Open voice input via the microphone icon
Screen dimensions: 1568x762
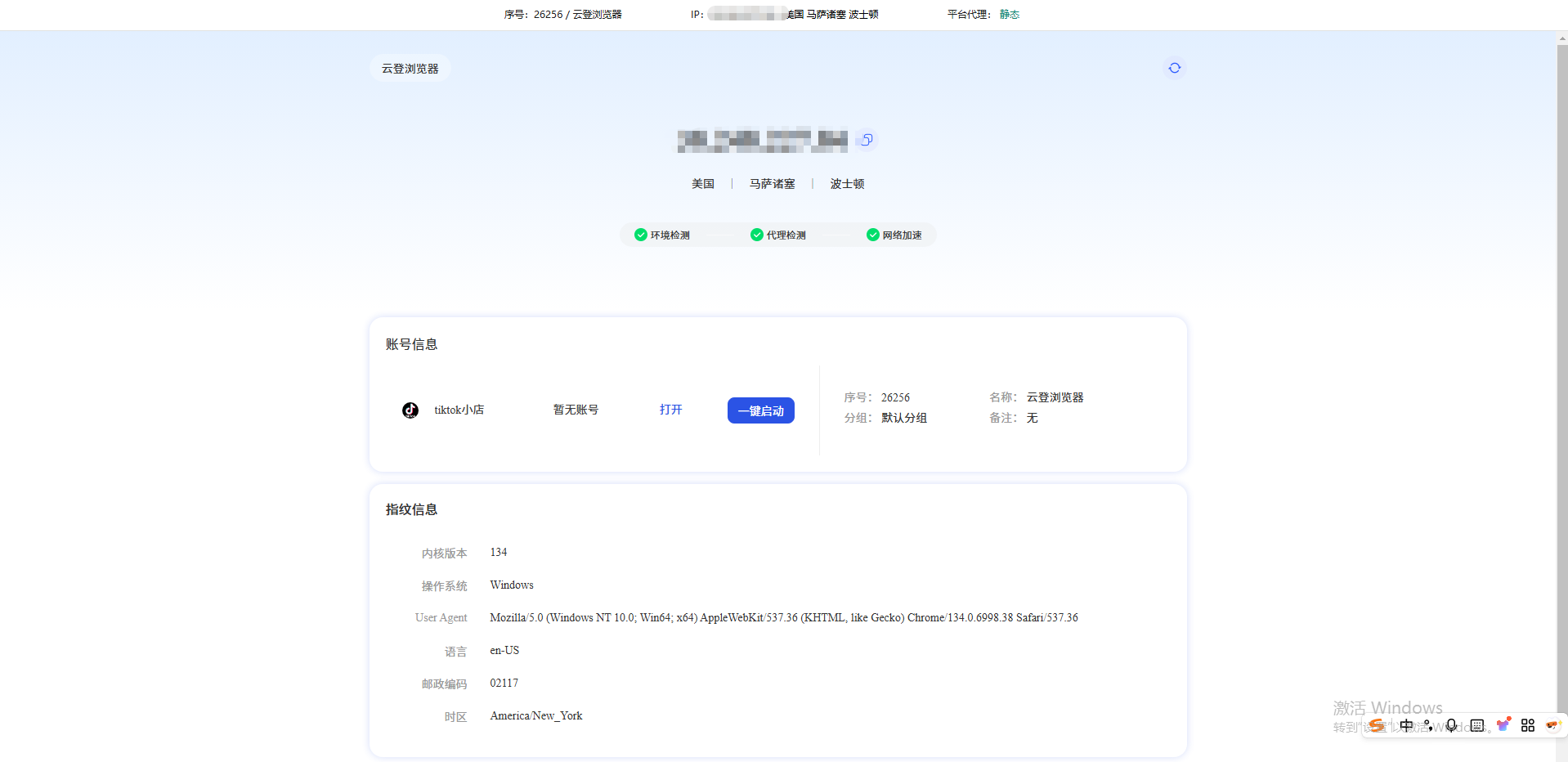[1451, 725]
